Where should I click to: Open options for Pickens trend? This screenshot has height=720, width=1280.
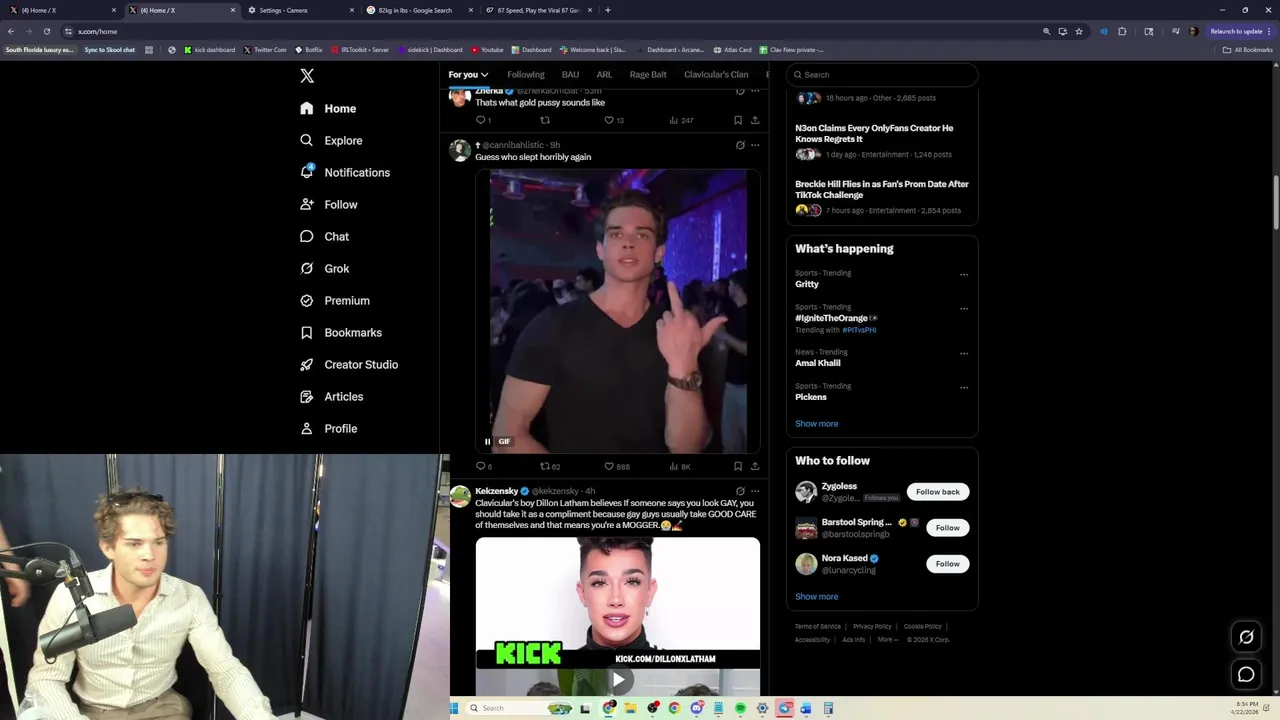pos(964,388)
